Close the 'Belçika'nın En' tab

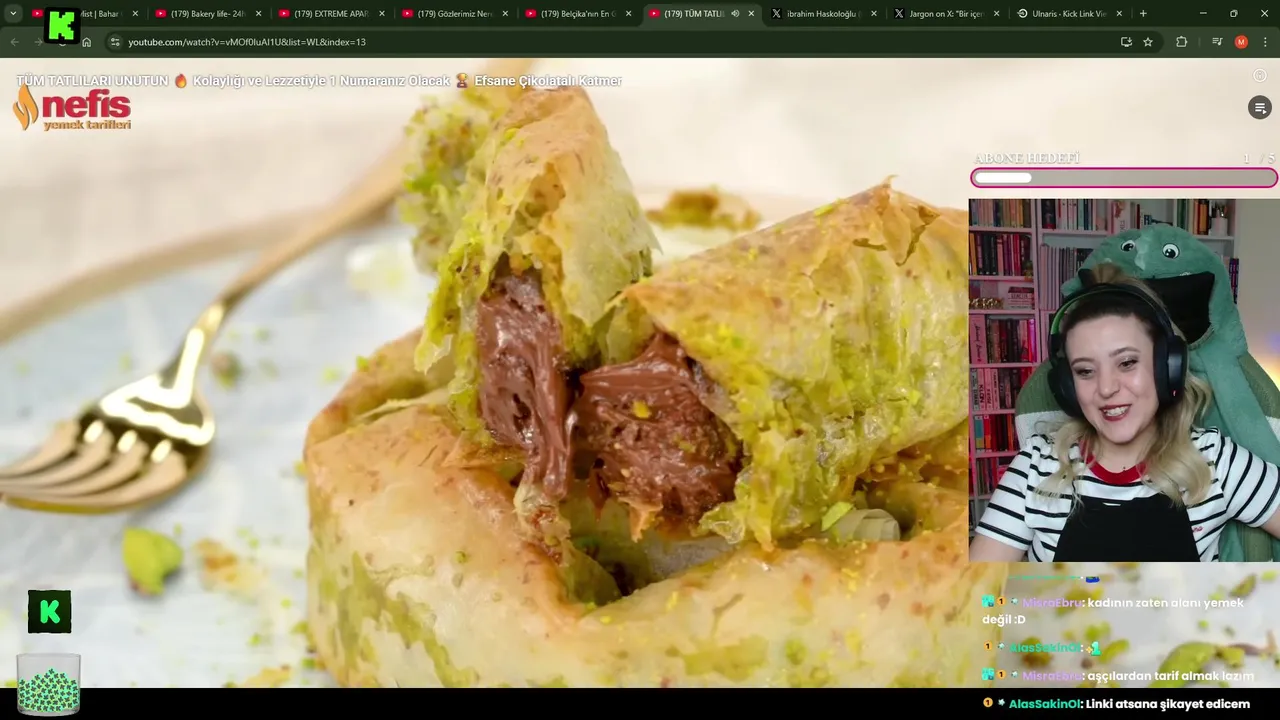point(629,14)
